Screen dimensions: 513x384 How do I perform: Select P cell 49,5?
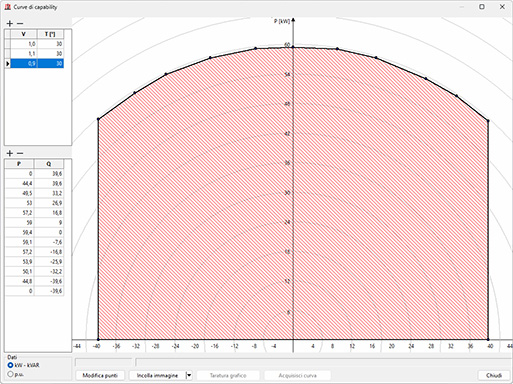(19, 193)
